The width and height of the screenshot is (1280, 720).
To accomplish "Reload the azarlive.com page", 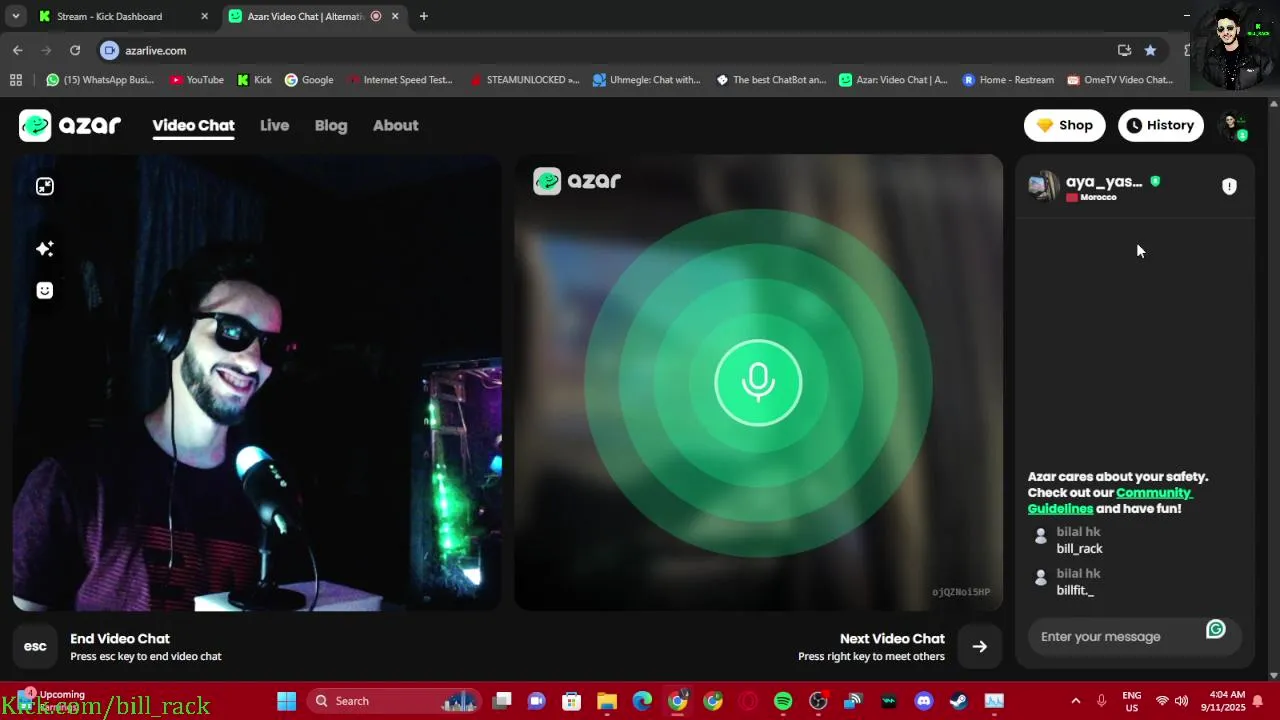I will 75,50.
